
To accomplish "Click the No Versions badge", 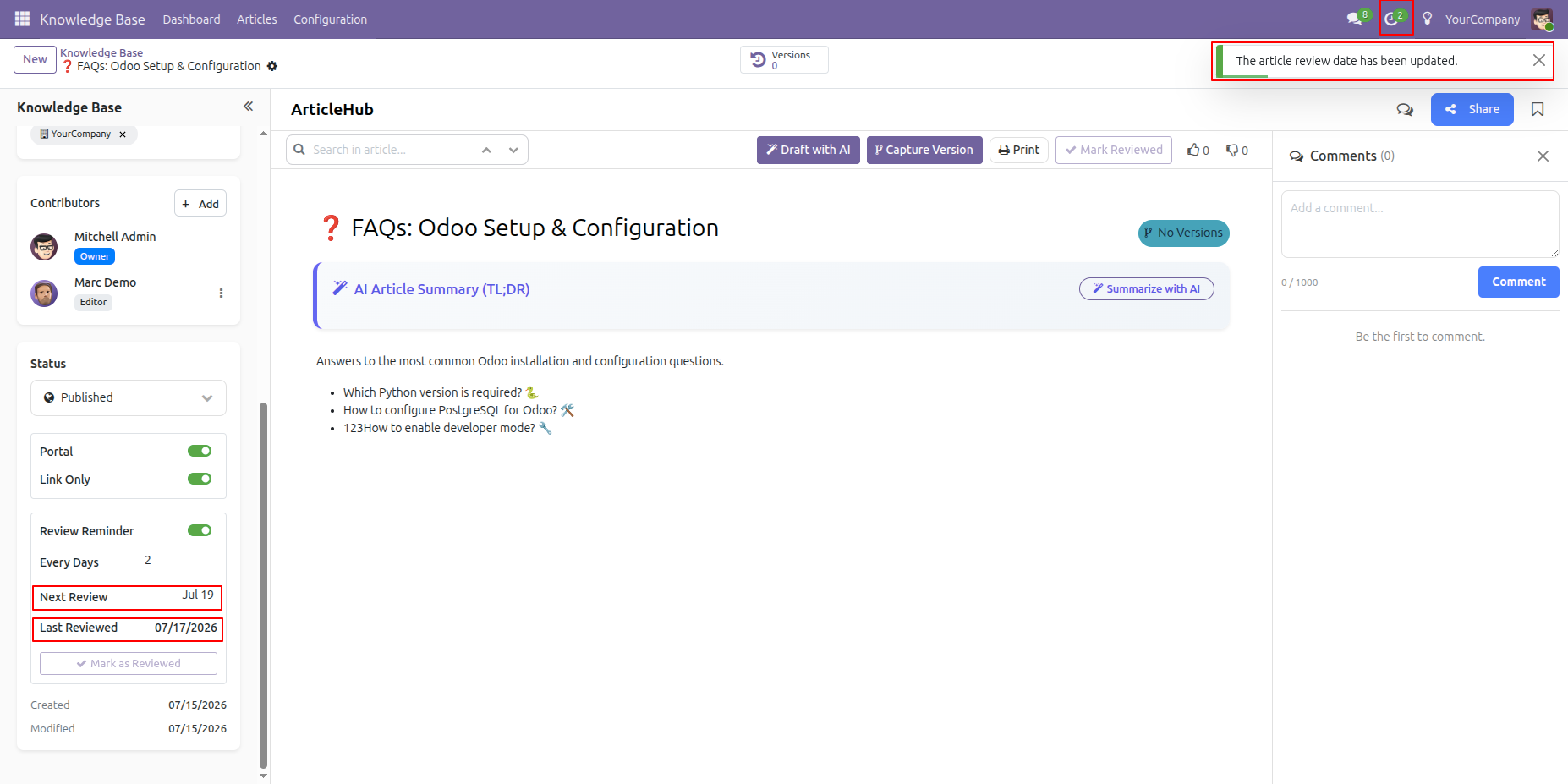I will (1184, 233).
